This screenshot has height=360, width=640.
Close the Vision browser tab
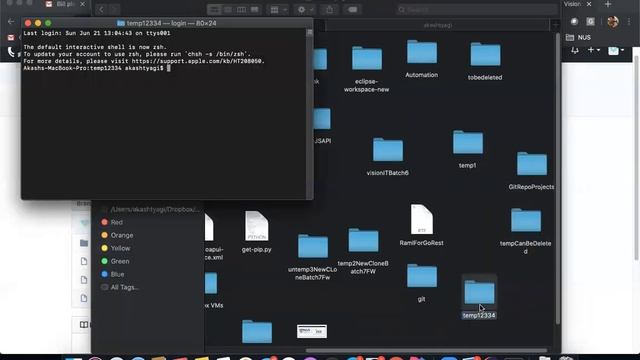589,4
